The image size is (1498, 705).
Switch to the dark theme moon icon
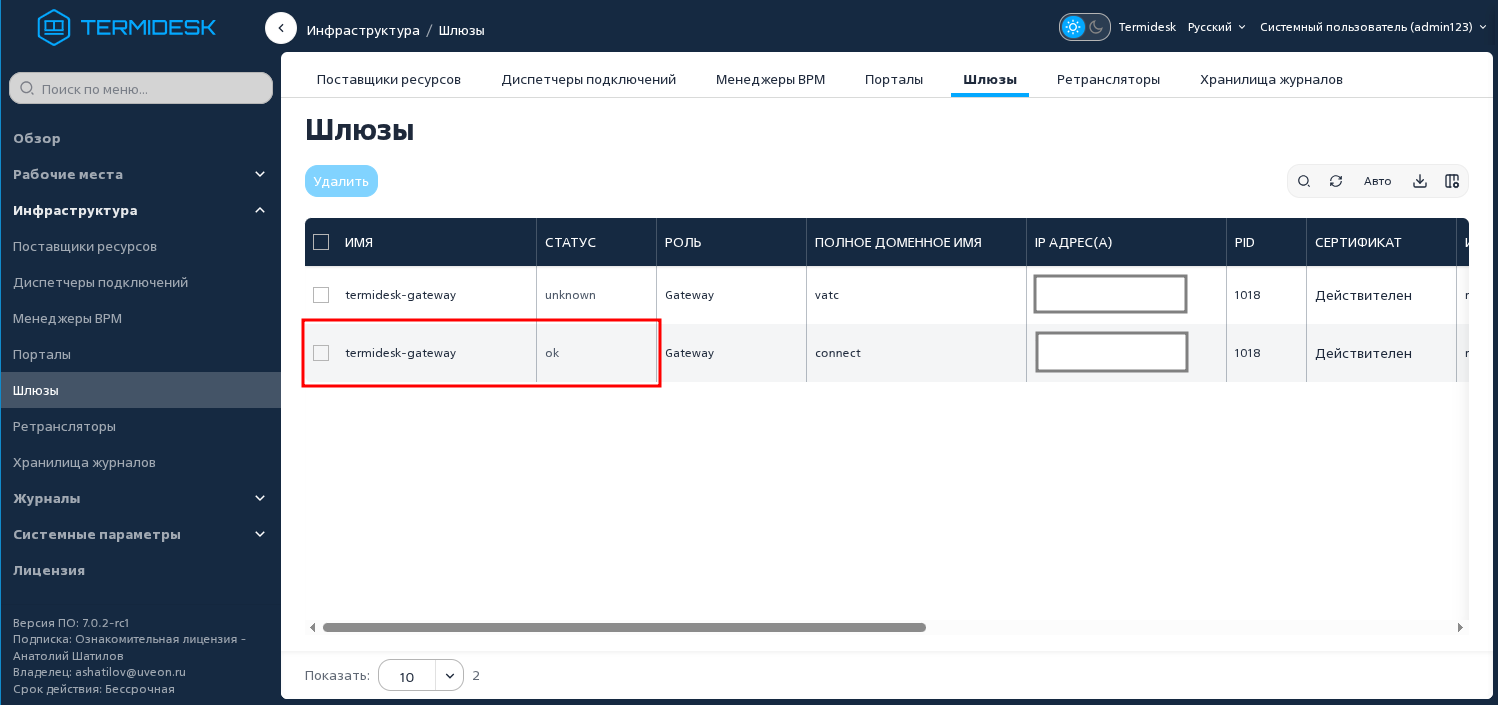(x=1097, y=27)
